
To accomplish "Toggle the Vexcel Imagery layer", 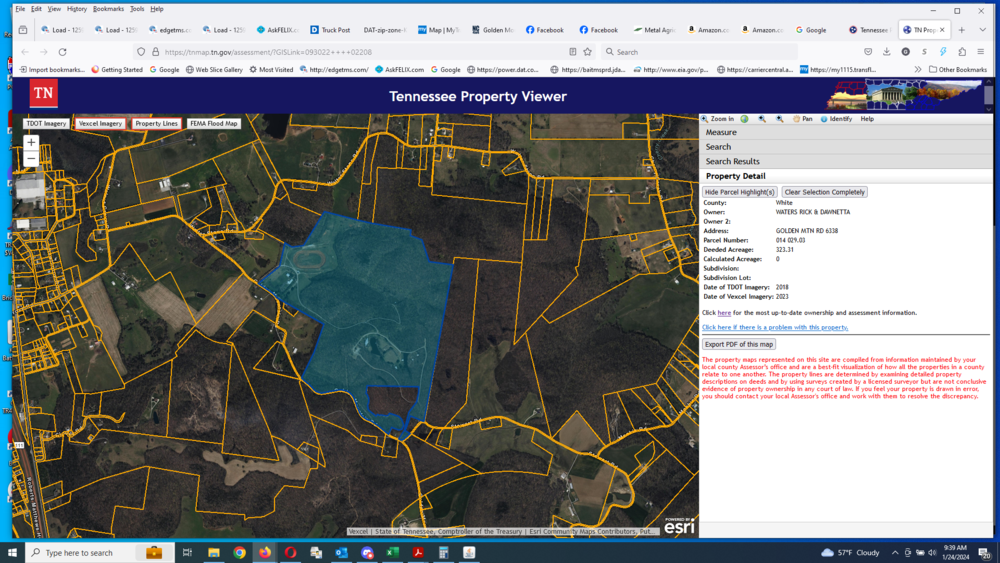I will (100, 124).
